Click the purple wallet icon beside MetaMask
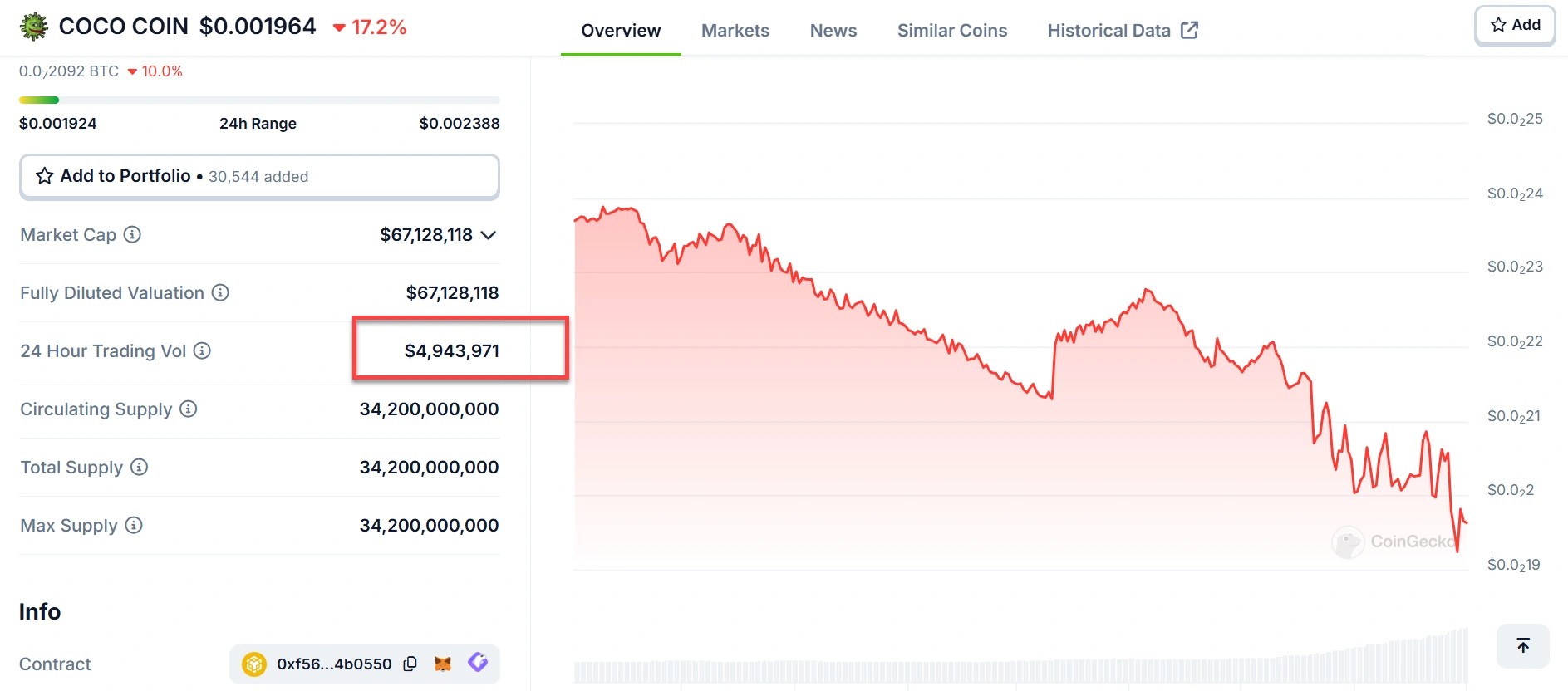The image size is (1568, 691). (x=478, y=662)
